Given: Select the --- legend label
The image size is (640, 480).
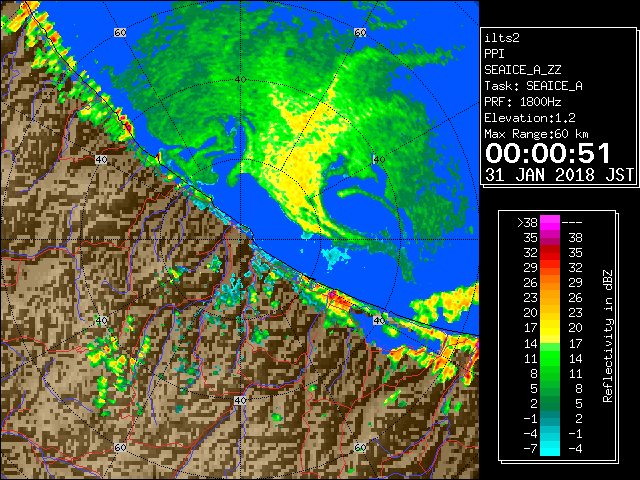Looking at the screenshot, I should [x=572, y=223].
